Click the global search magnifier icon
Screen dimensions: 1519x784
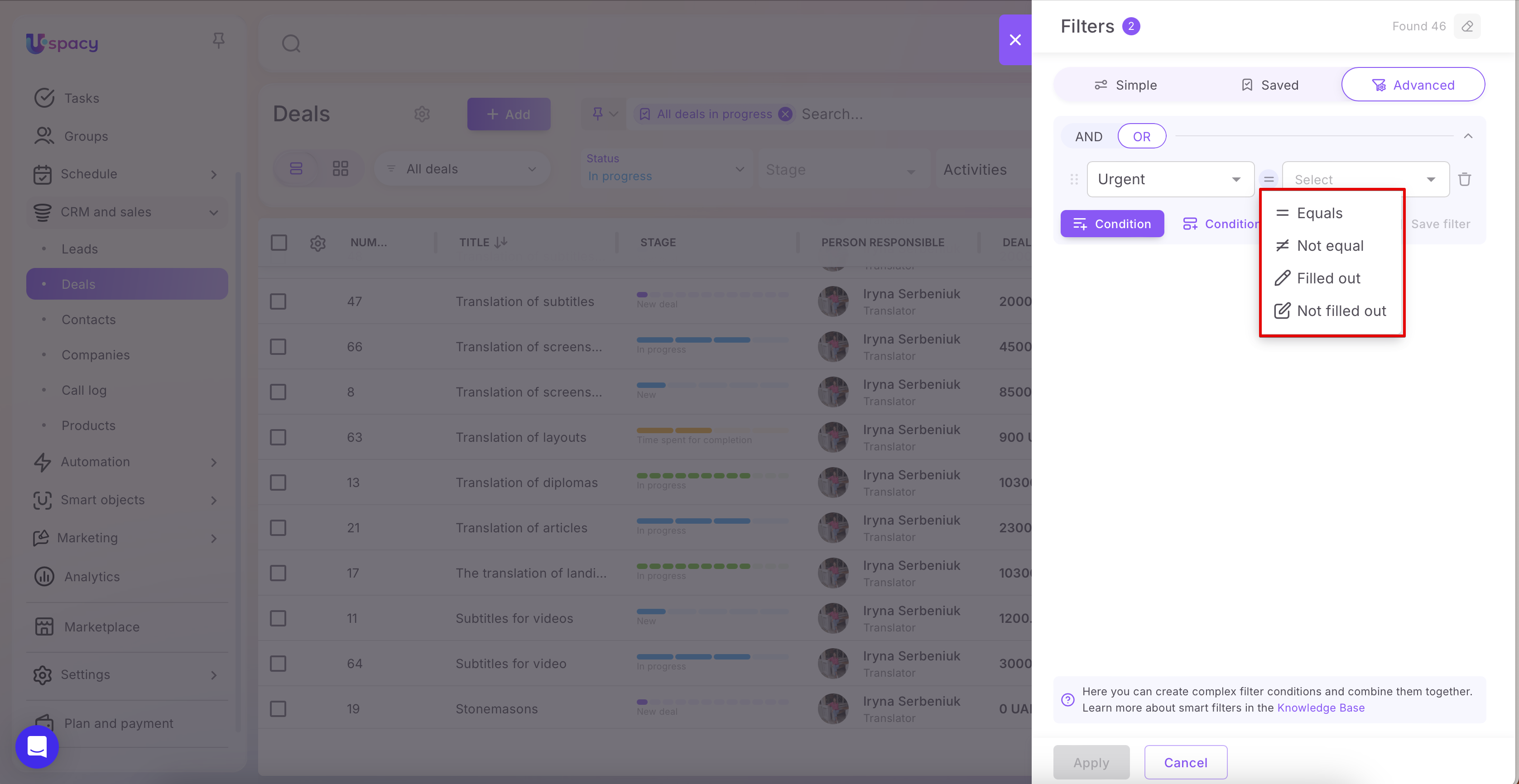pyautogui.click(x=291, y=43)
